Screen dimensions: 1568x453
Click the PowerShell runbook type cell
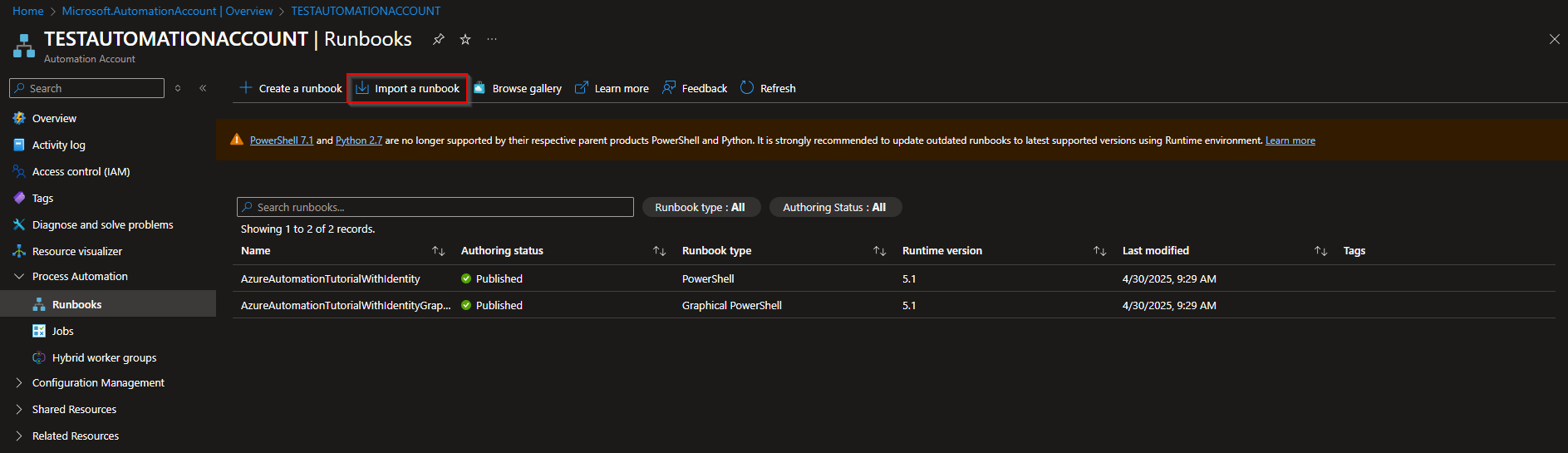click(708, 278)
